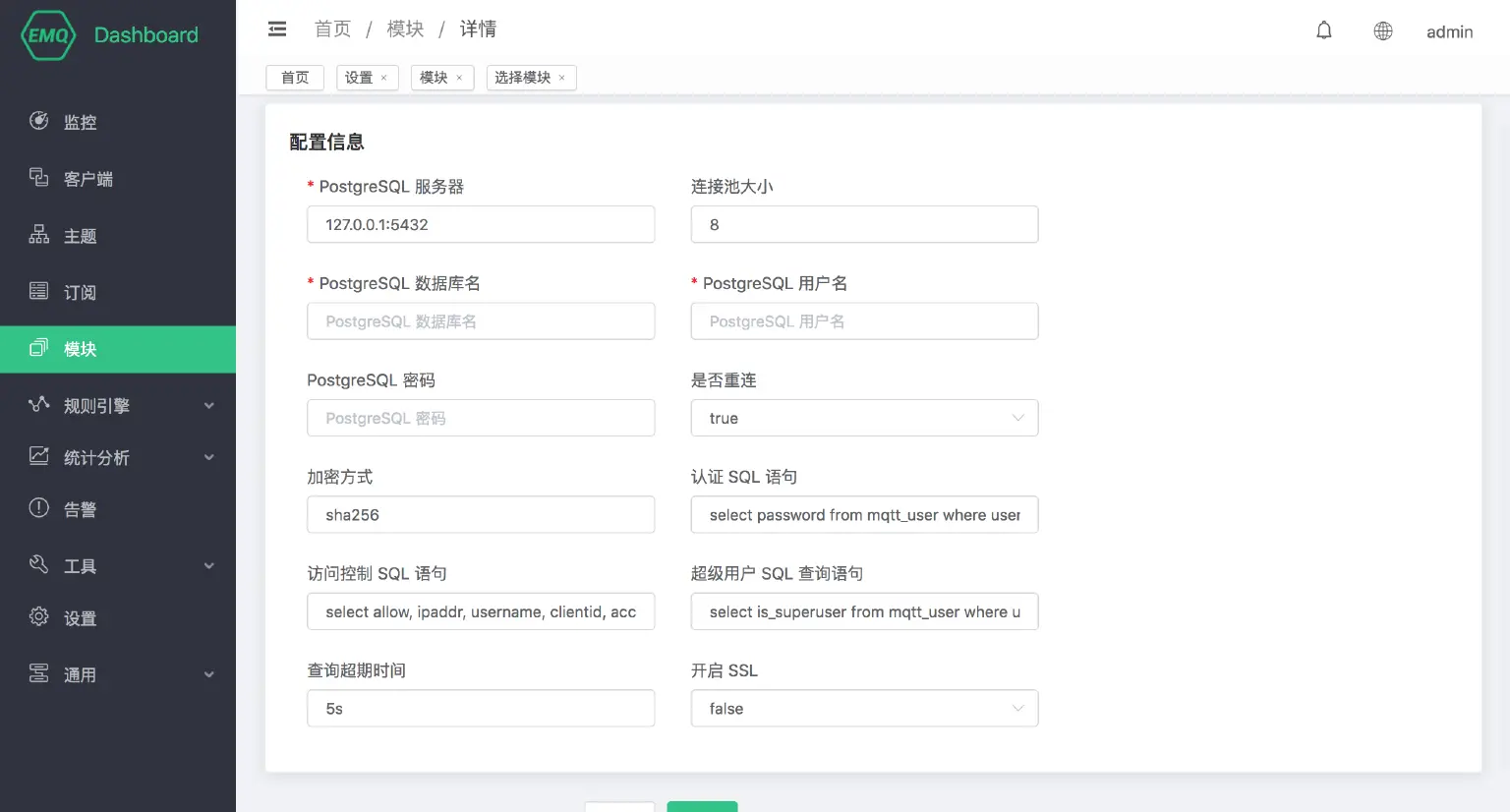The image size is (1510, 812).
Task: Switch language using the globe icon
Action: tap(1382, 30)
